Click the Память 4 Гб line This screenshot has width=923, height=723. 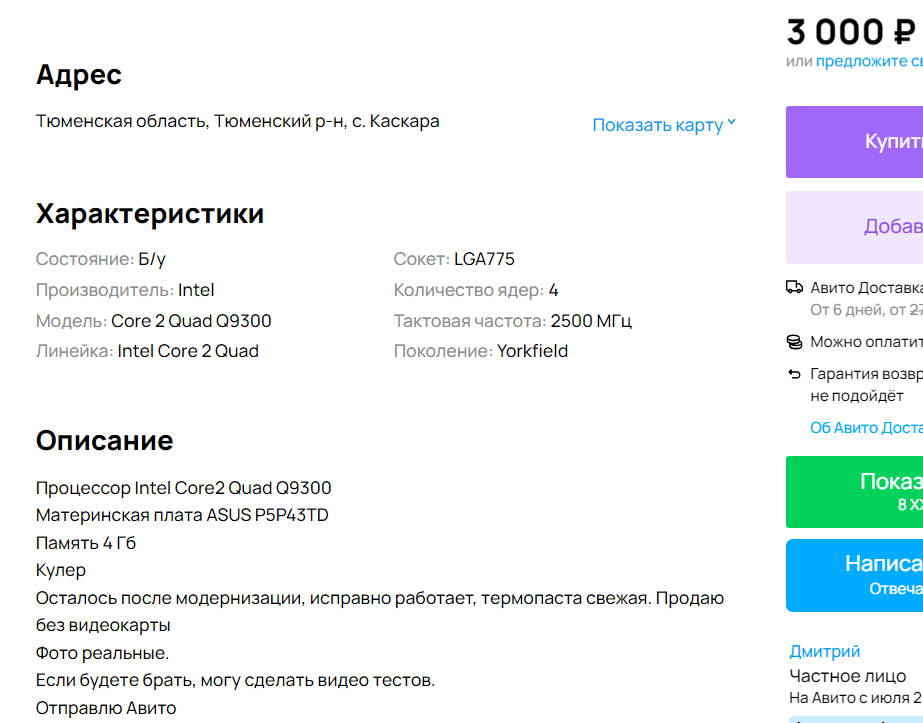coord(86,543)
